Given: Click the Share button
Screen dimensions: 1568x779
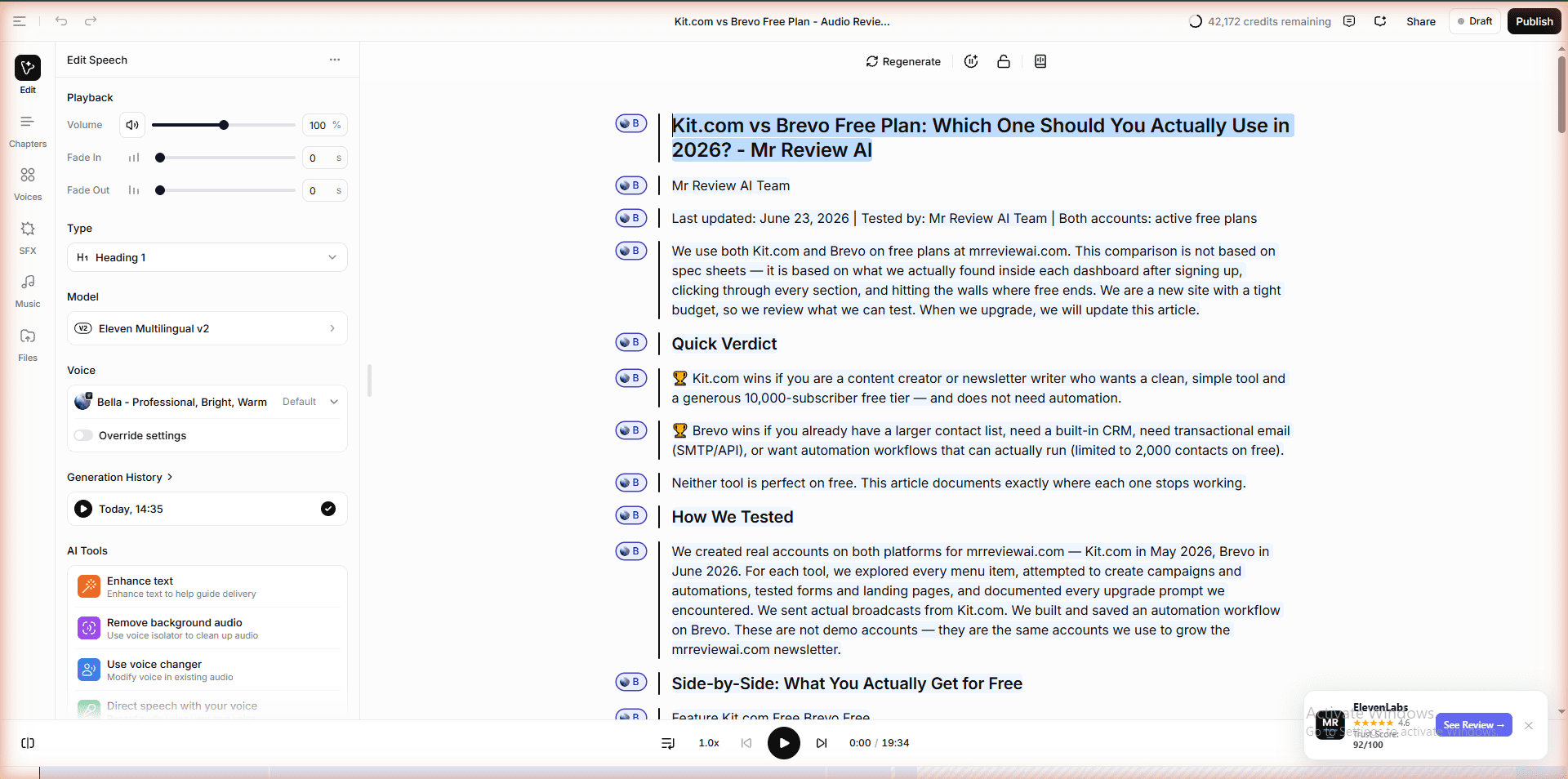Looking at the screenshot, I should (x=1421, y=21).
